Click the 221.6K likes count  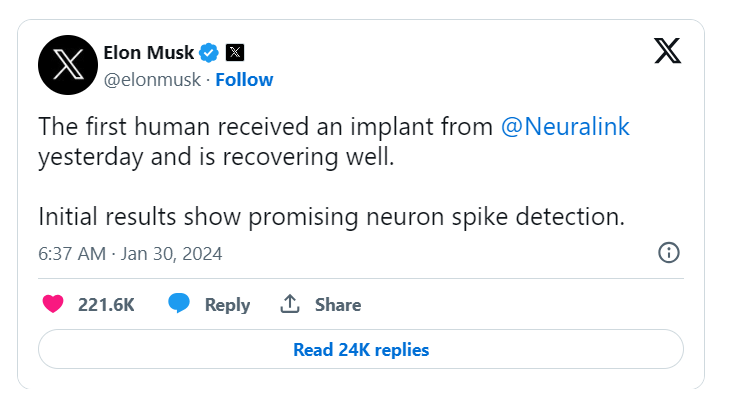point(106,305)
